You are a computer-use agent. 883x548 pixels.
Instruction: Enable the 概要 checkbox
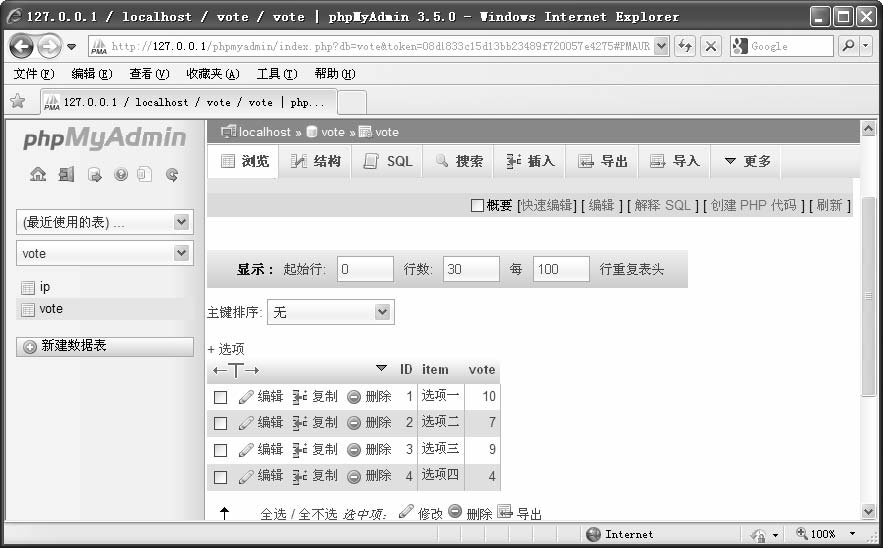(477, 206)
